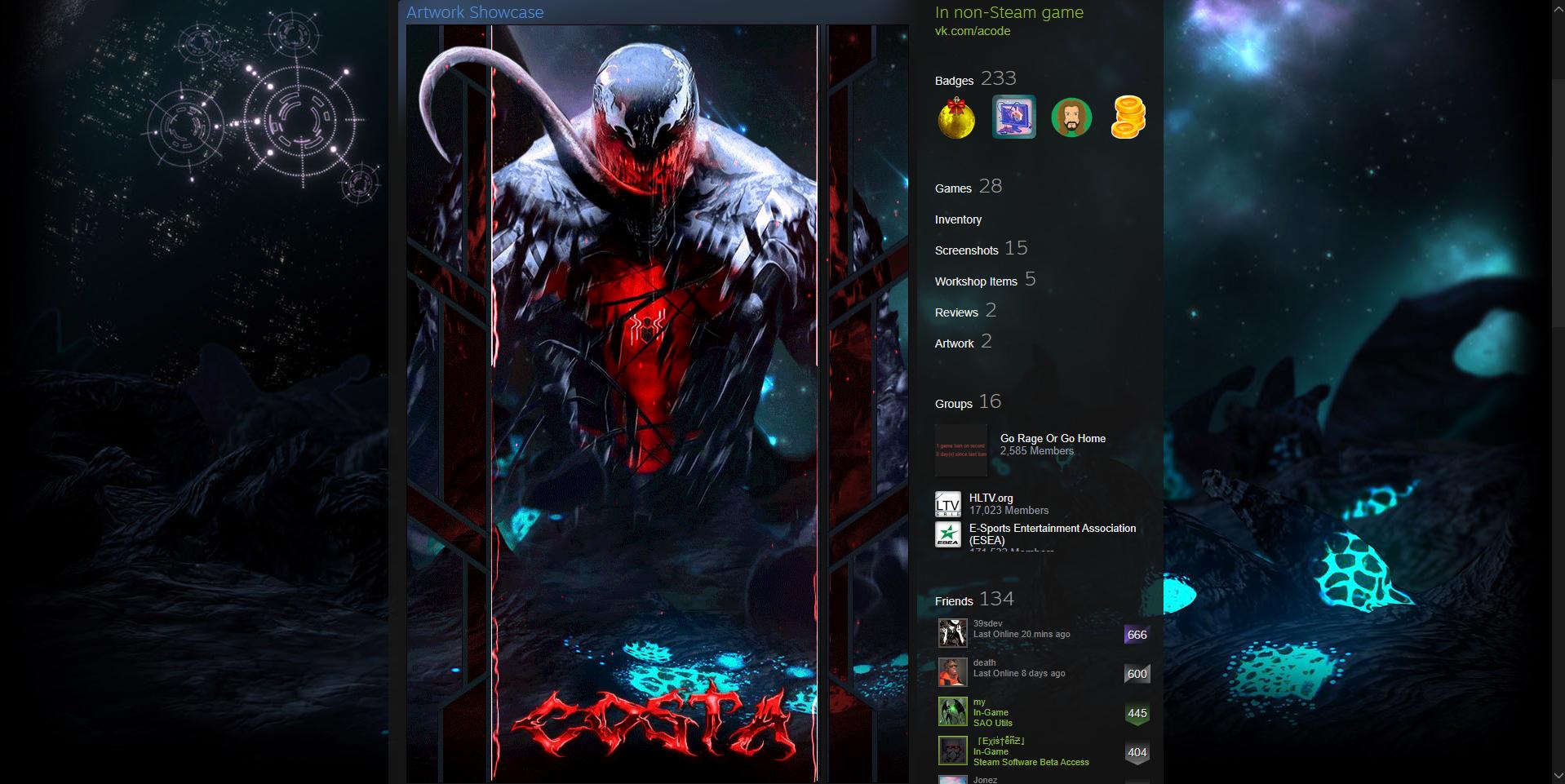
Task: Click the page scrollbar down arrow
Action: pos(1558,776)
